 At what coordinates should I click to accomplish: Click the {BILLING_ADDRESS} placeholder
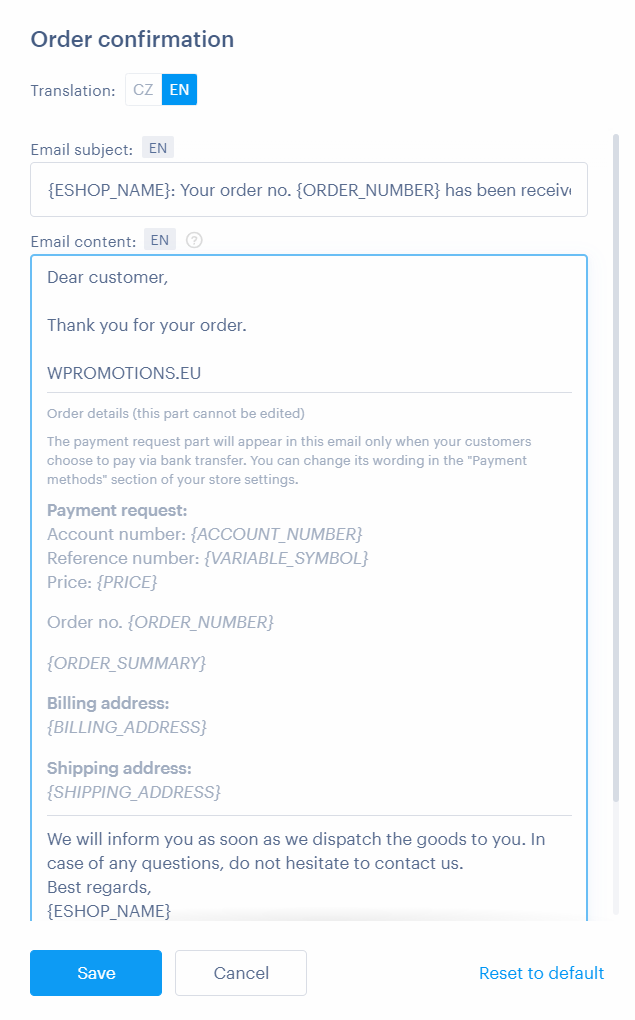coord(127,727)
